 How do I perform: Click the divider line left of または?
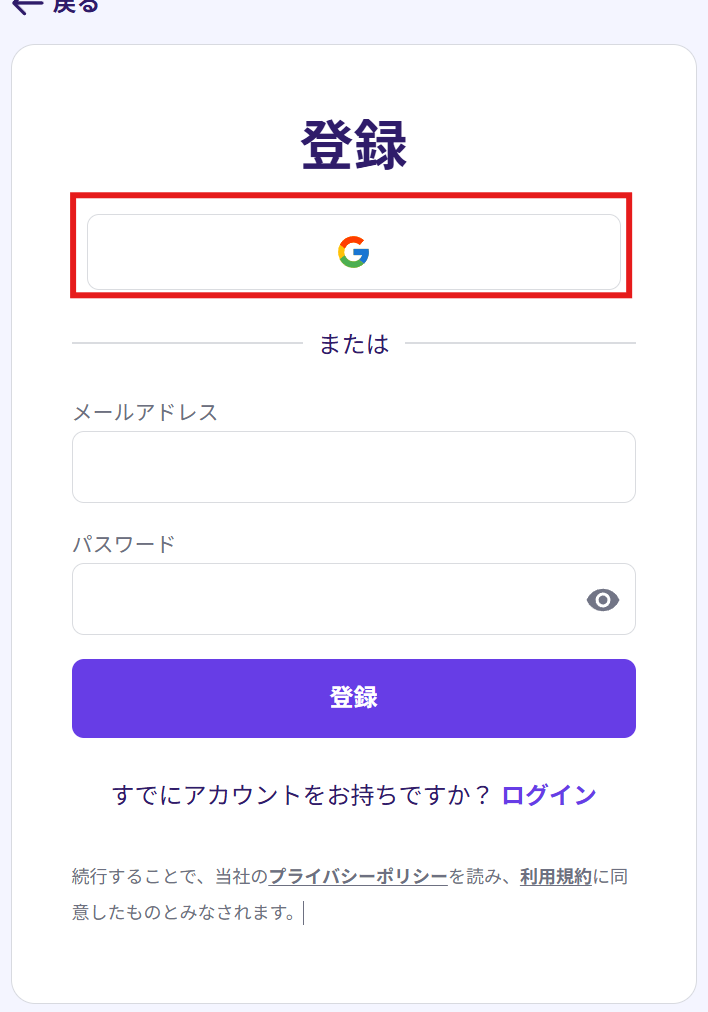pos(187,343)
